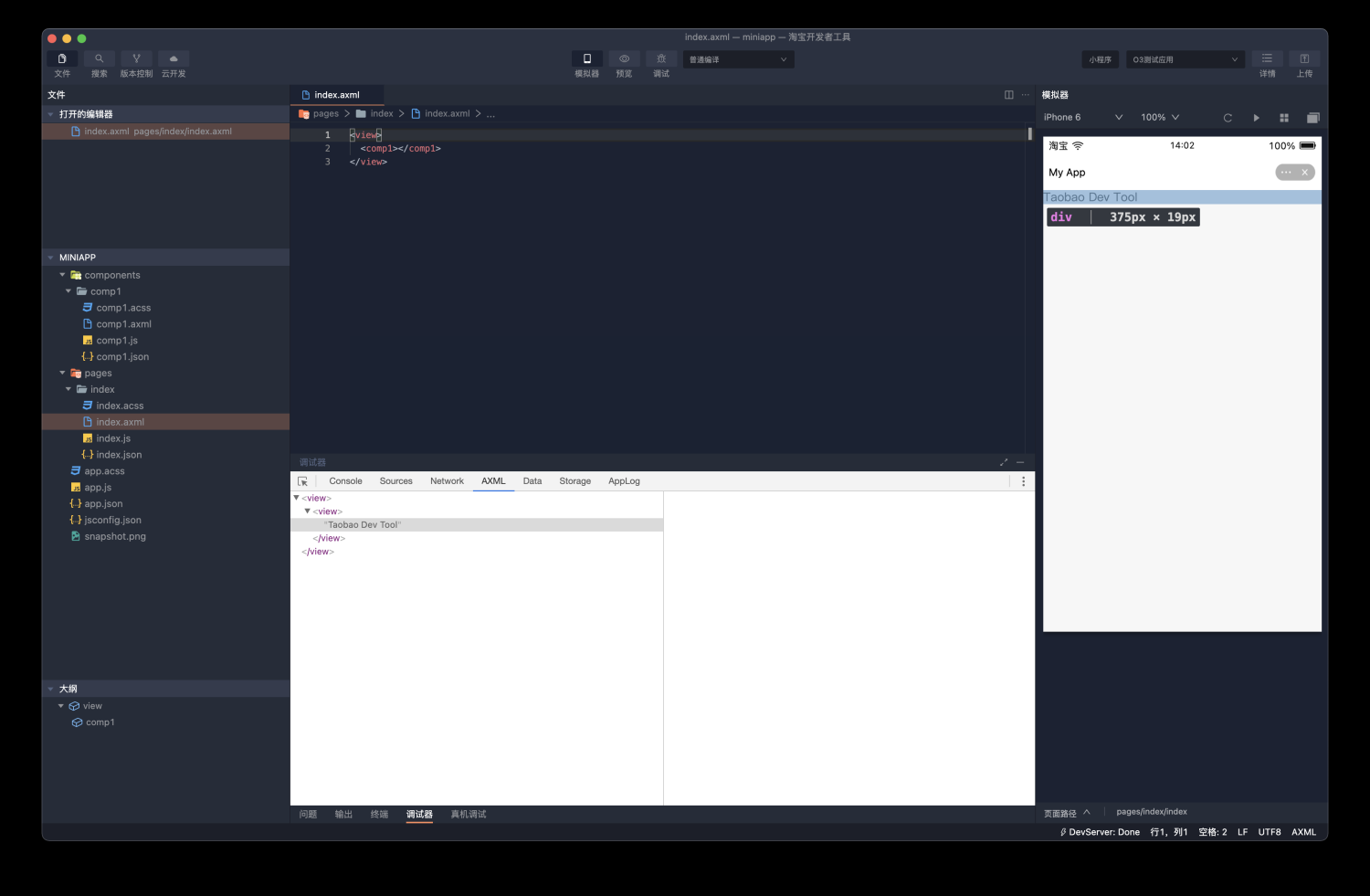Open the editor more-actions ellipsis menu
This screenshot has height=896, width=1370.
1025,95
